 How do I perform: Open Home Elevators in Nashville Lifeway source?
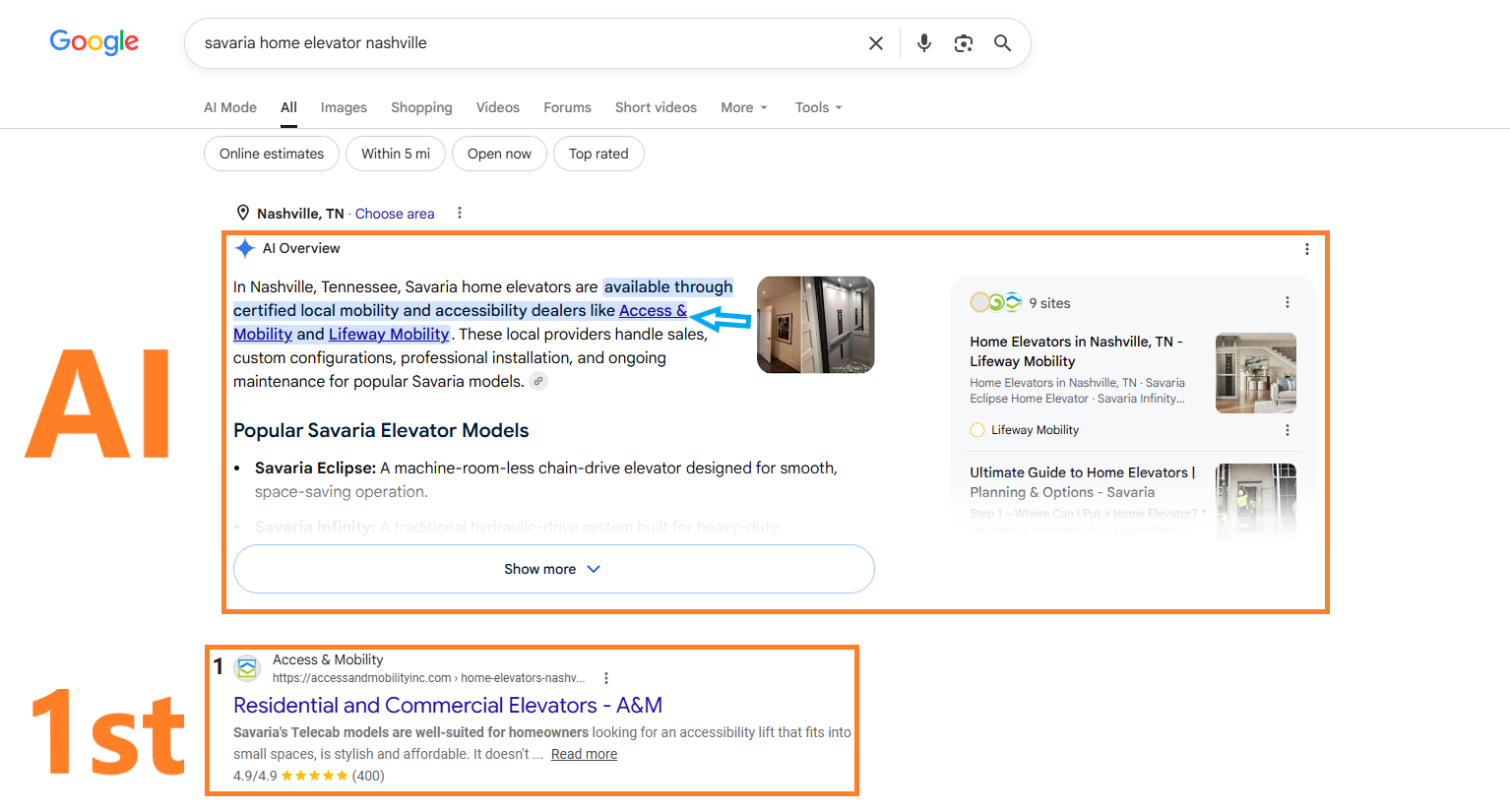click(1077, 351)
